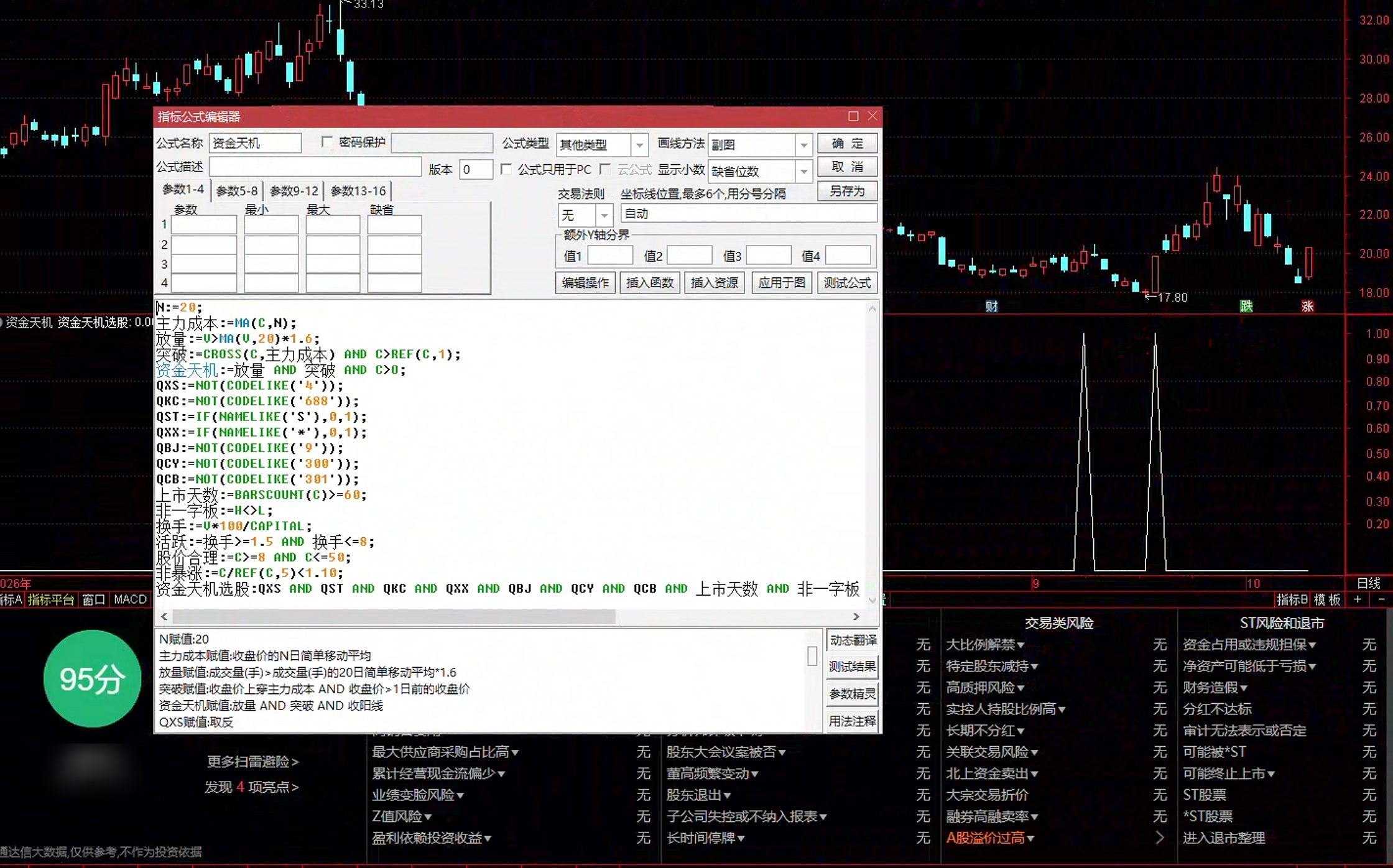Click 测试公式 button

pos(847,283)
